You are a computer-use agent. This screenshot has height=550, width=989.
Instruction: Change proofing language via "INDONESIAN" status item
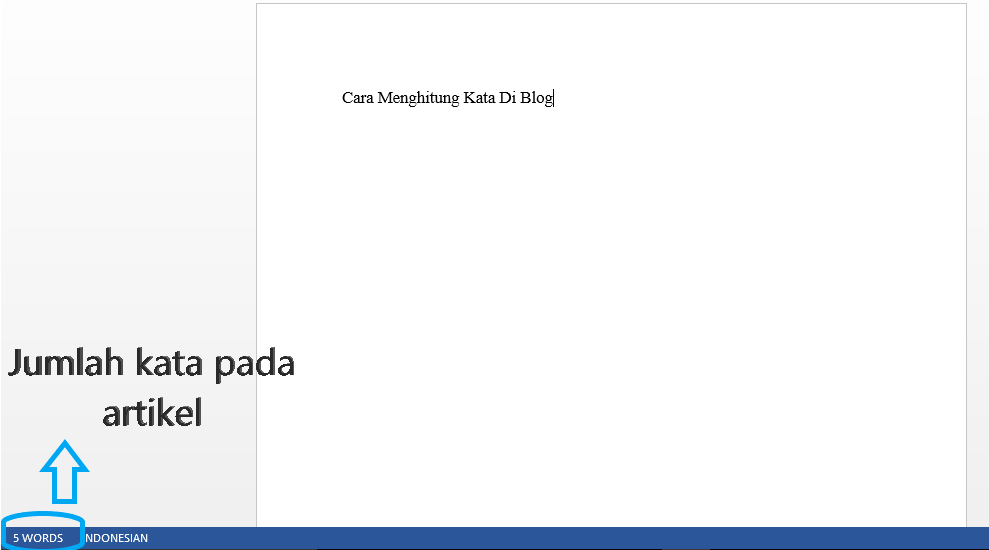(x=116, y=538)
